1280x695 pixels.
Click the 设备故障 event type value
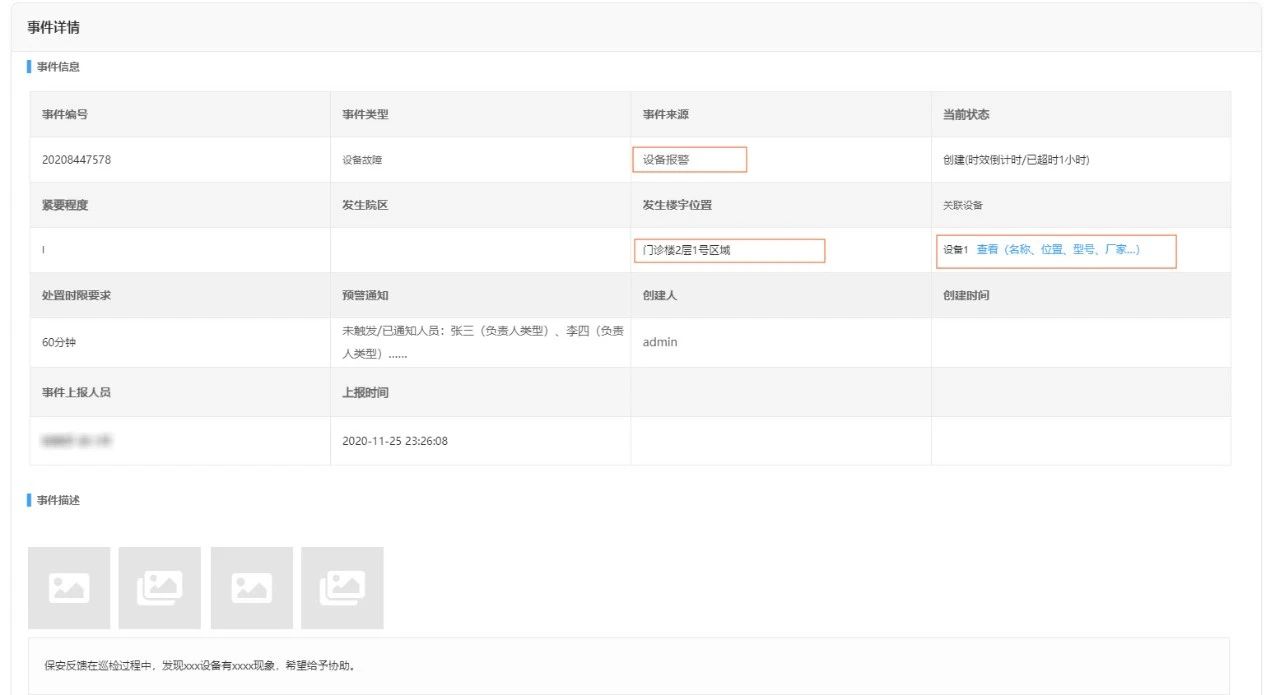pos(362,160)
